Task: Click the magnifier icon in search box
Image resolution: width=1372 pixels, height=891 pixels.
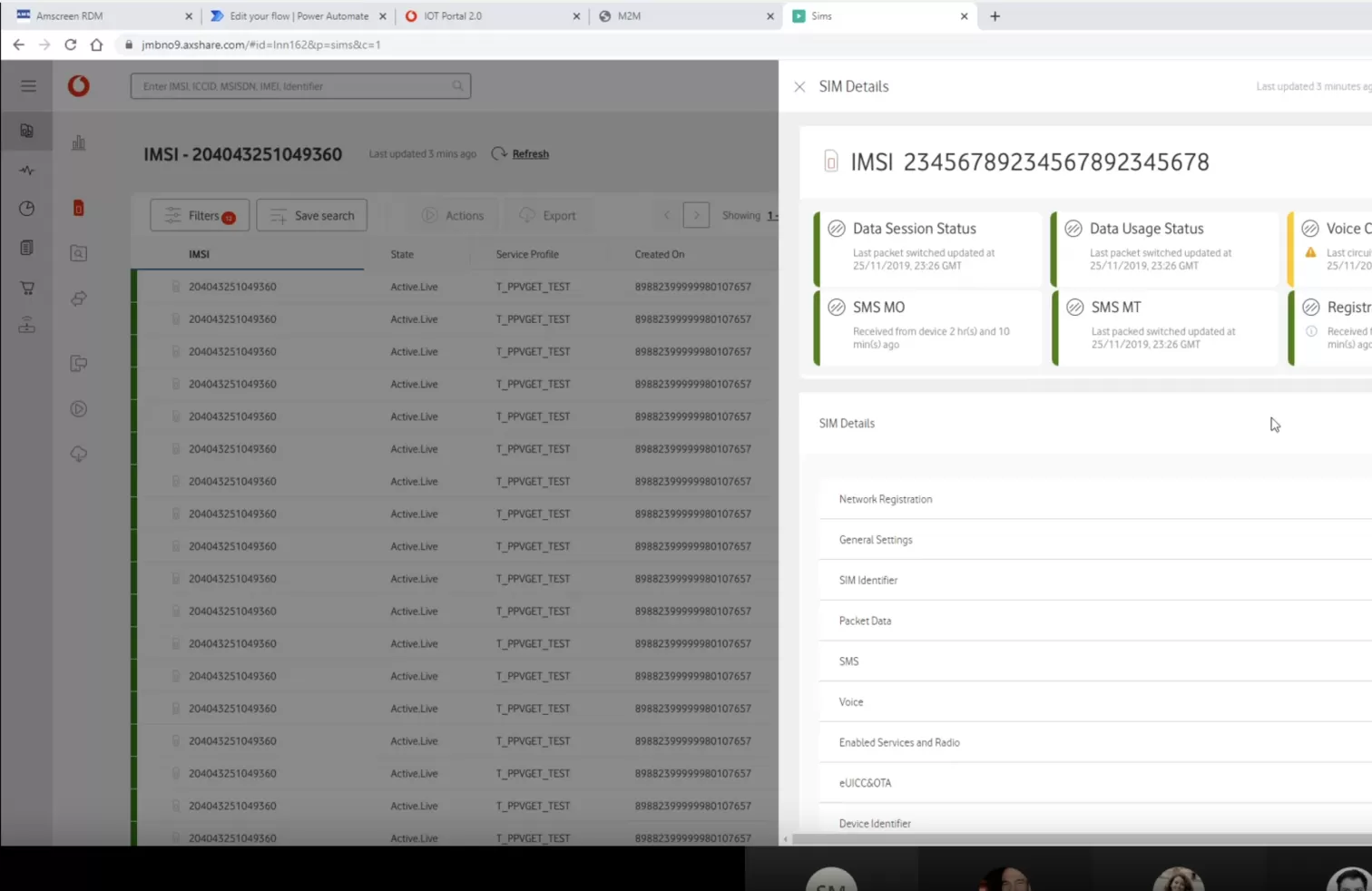Action: pos(457,86)
